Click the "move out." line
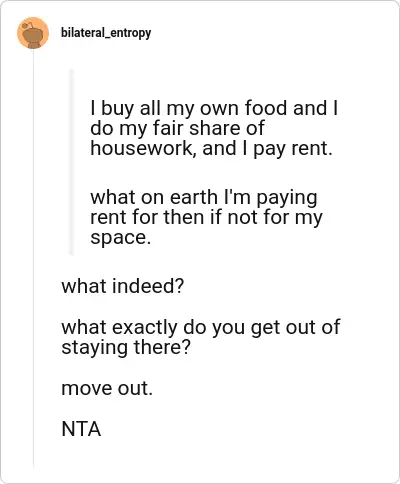The height and width of the screenshot is (484, 400). click(107, 388)
